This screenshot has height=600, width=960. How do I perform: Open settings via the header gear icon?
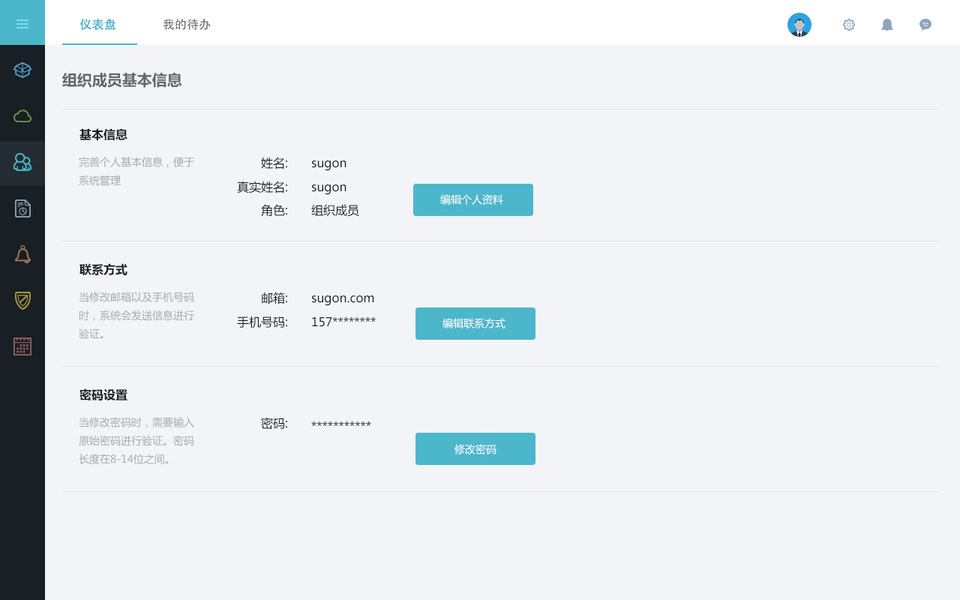pos(849,25)
